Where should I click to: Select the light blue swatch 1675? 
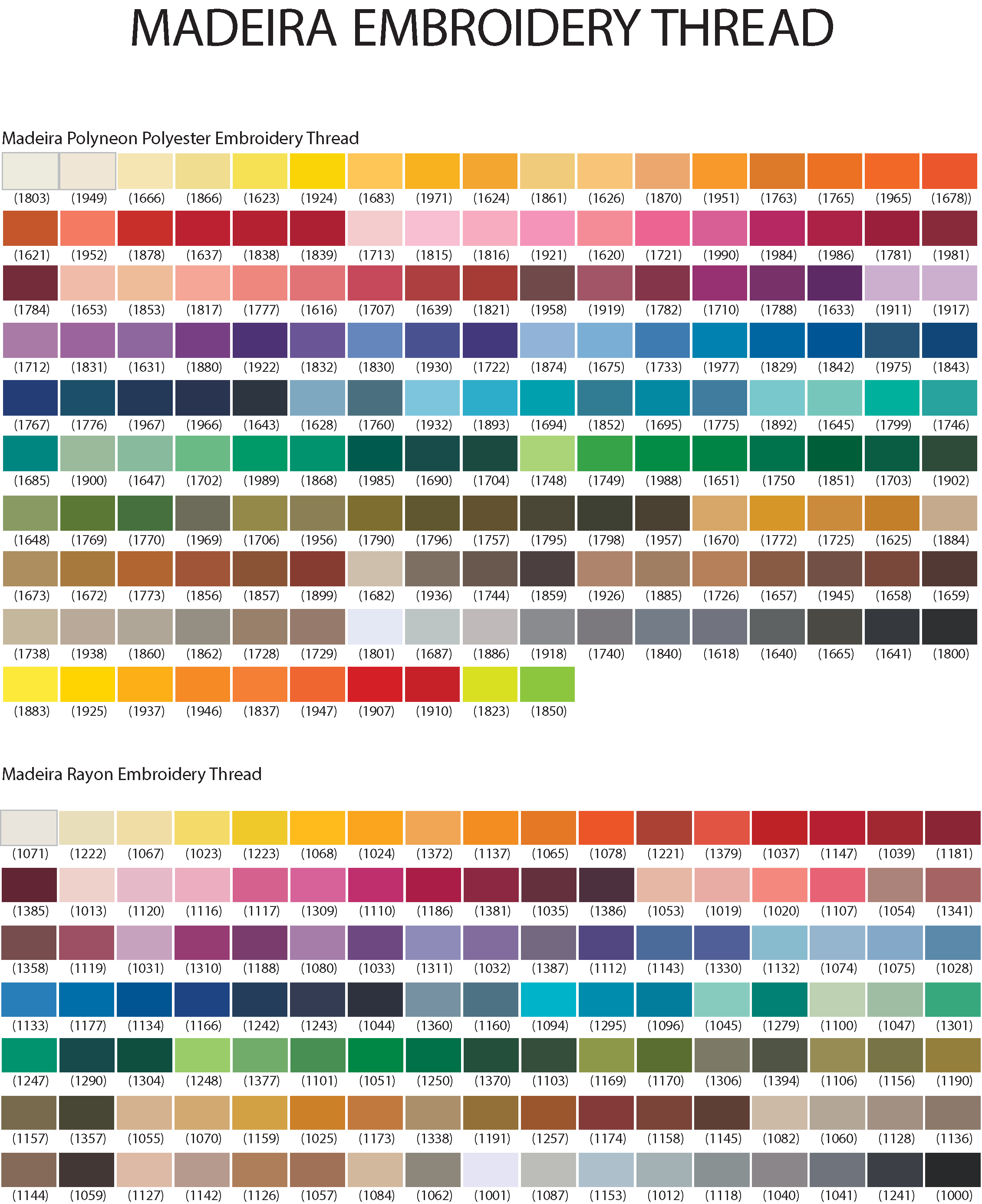click(605, 341)
